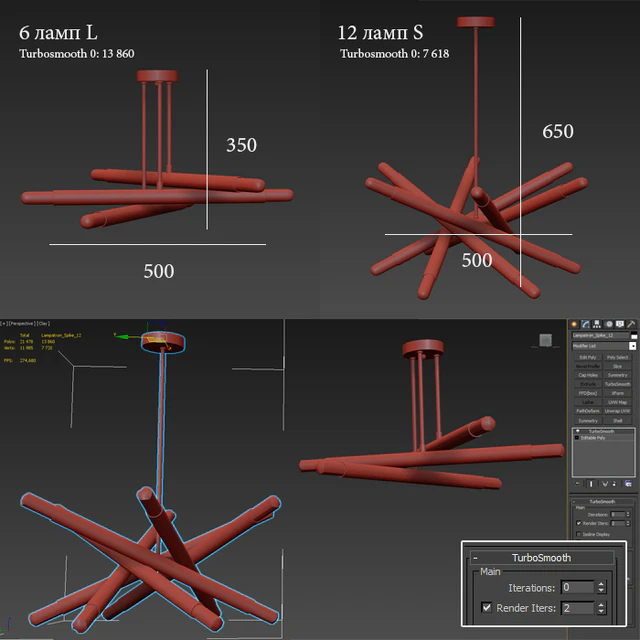Click Symmetry button beside Cap Holes
This screenshot has height=640, width=640.
point(617,375)
